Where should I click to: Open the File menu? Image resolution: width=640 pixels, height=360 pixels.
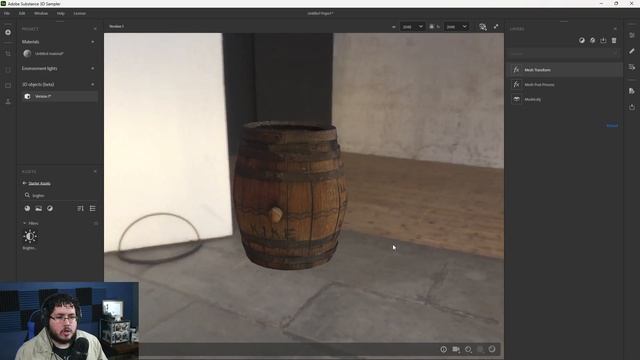click(7, 13)
